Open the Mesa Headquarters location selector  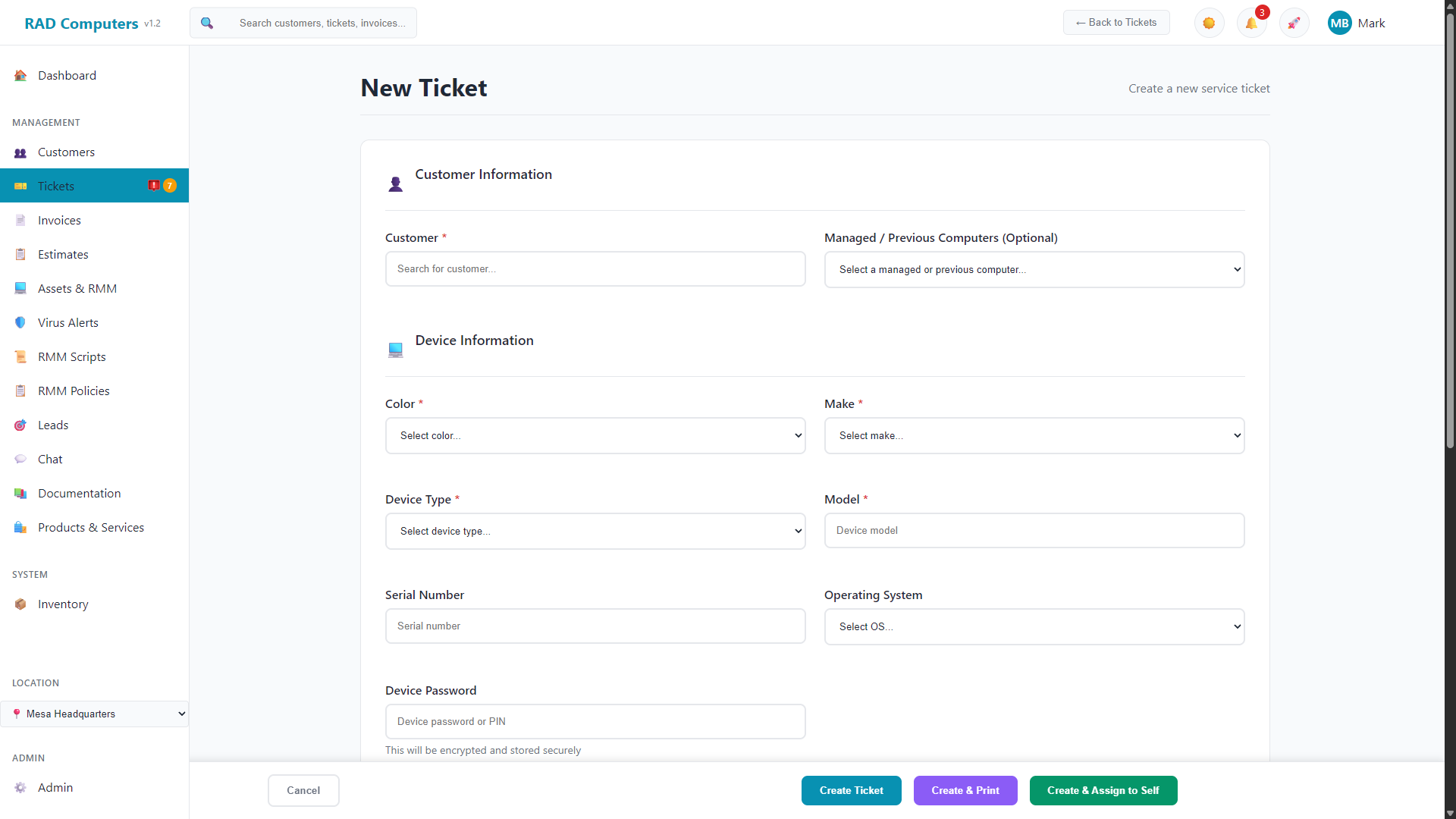coord(94,714)
